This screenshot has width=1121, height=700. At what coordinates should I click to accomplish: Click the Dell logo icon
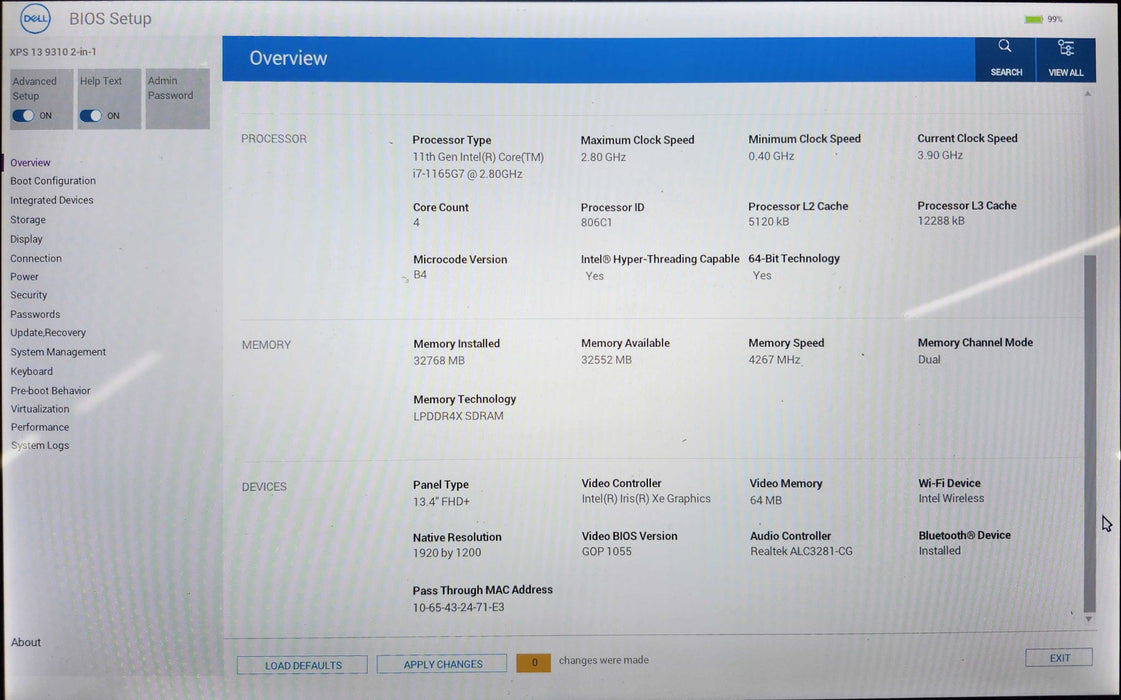pyautogui.click(x=35, y=19)
